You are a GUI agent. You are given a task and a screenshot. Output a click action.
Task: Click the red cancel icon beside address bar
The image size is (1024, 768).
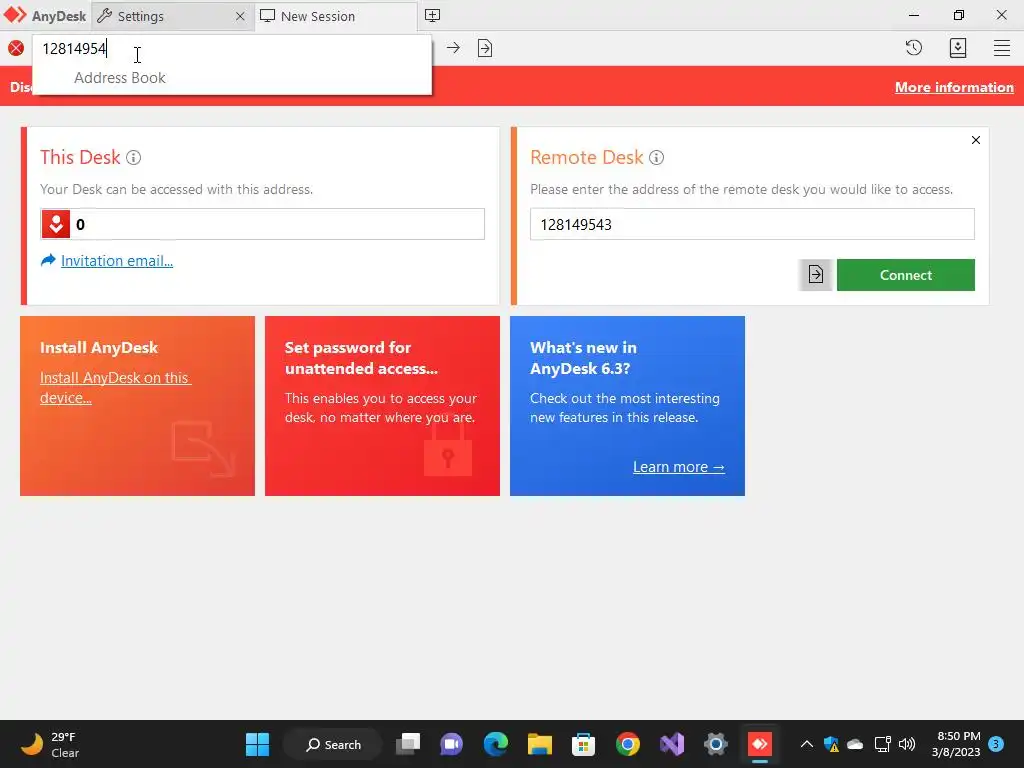(x=16, y=48)
